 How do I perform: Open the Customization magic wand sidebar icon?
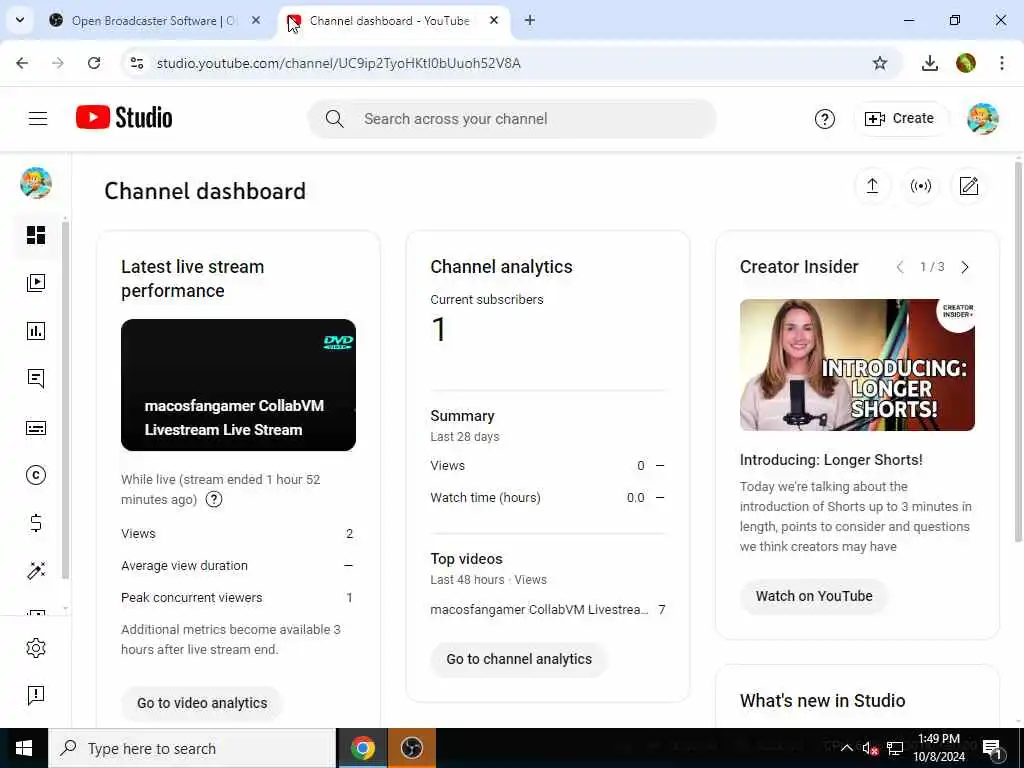(36, 570)
